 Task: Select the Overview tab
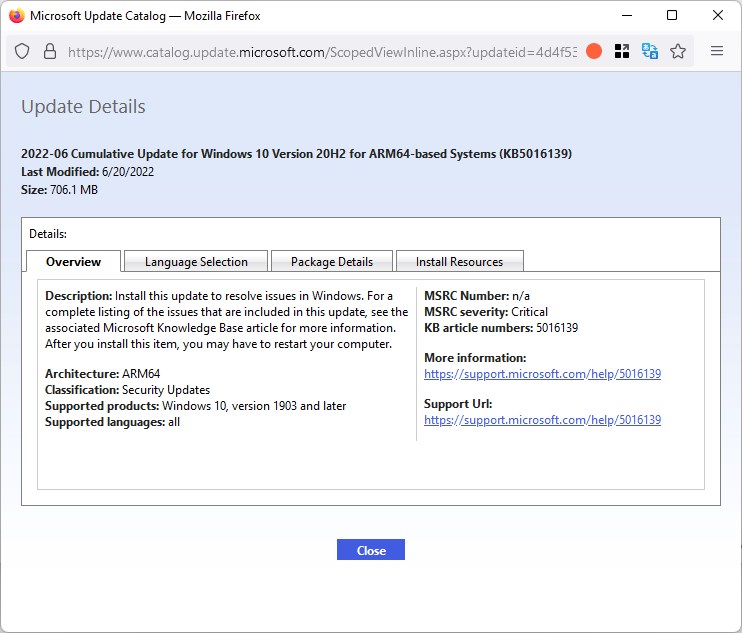click(73, 261)
